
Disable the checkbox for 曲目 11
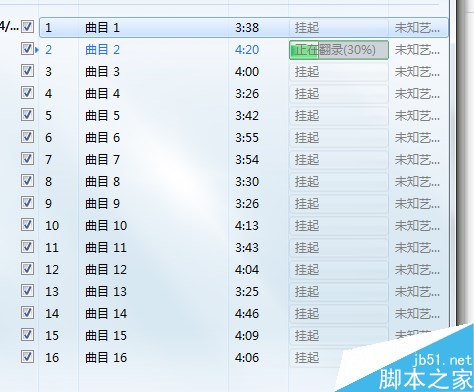point(27,246)
